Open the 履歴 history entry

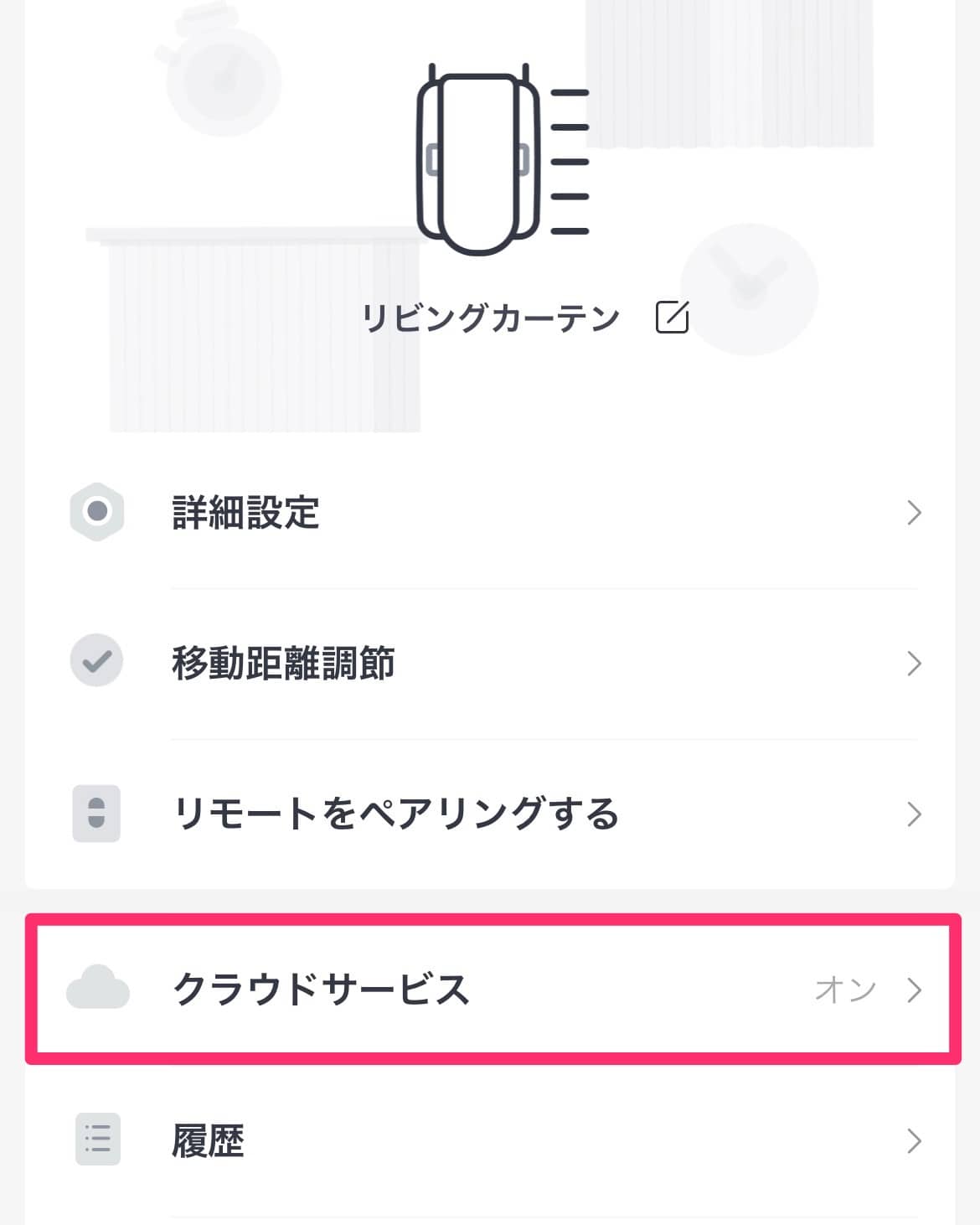tap(490, 1140)
